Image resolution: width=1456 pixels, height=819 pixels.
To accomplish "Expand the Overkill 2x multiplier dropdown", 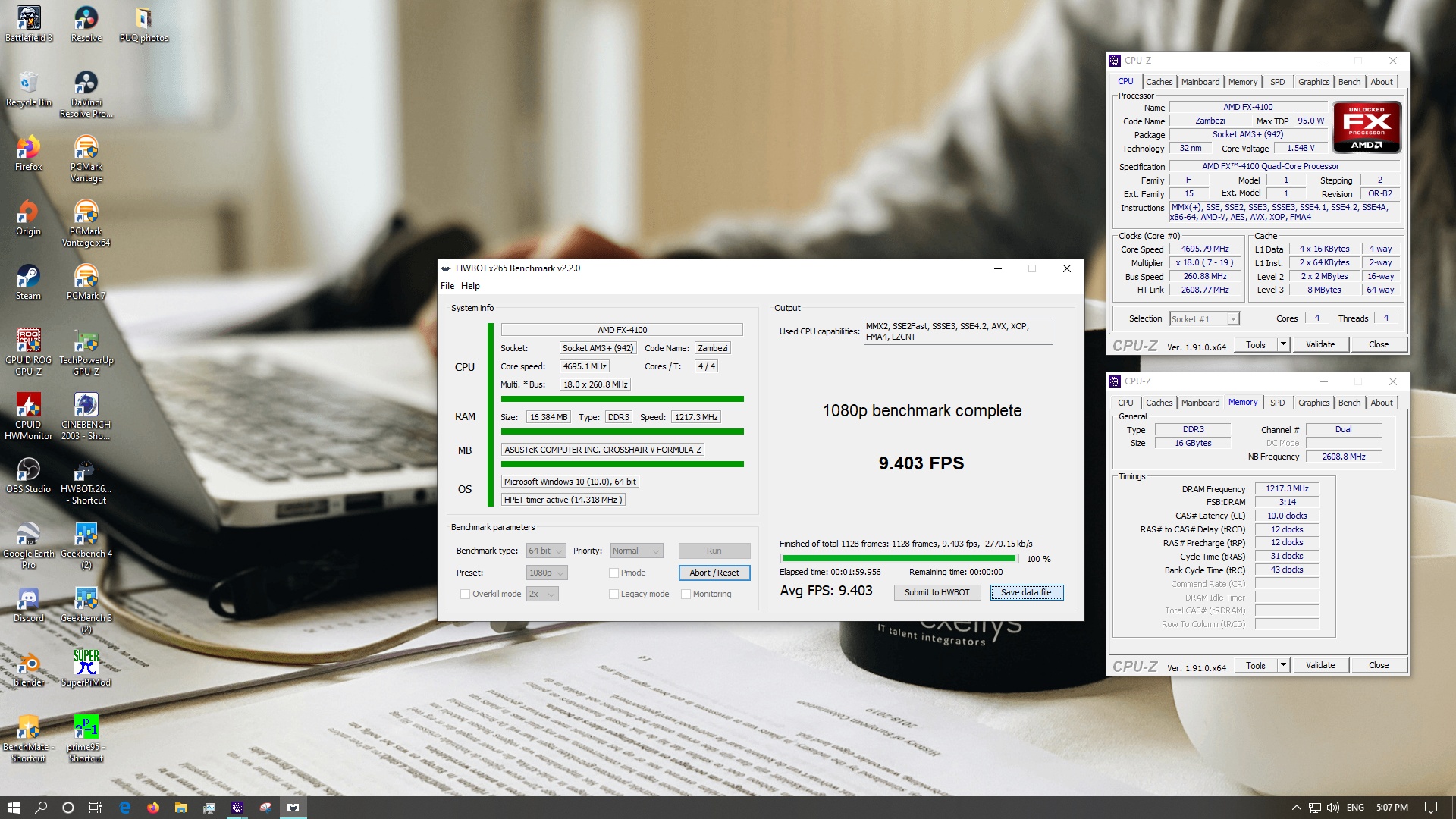I will (542, 594).
